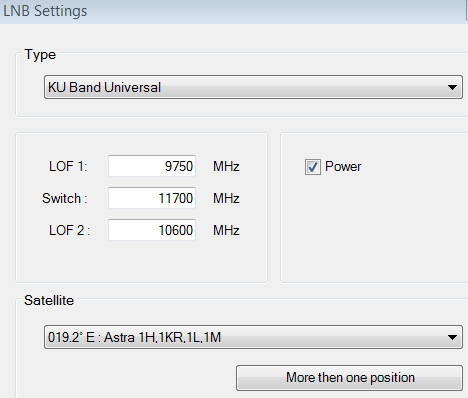Focus the LOF 1 field showing 9750

(x=152, y=166)
